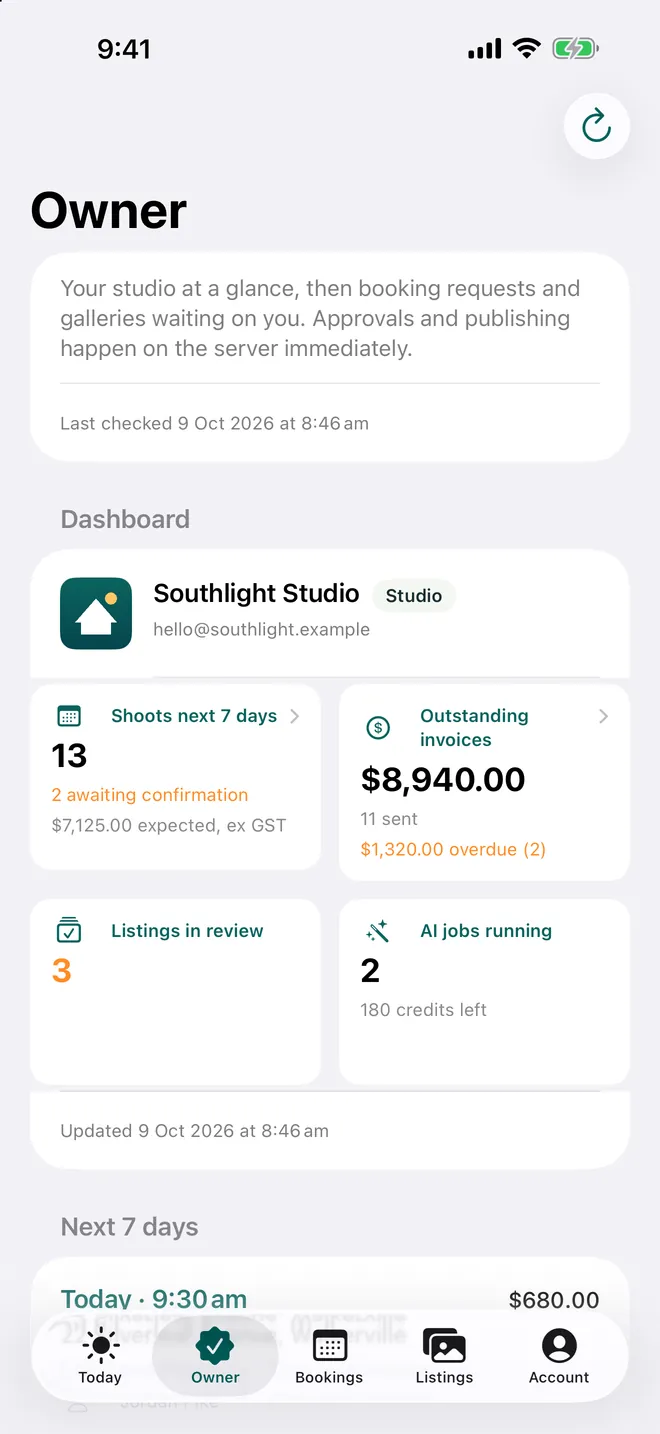660x1434 pixels.
Task: Tap the Southlight Studio name
Action: [256, 594]
